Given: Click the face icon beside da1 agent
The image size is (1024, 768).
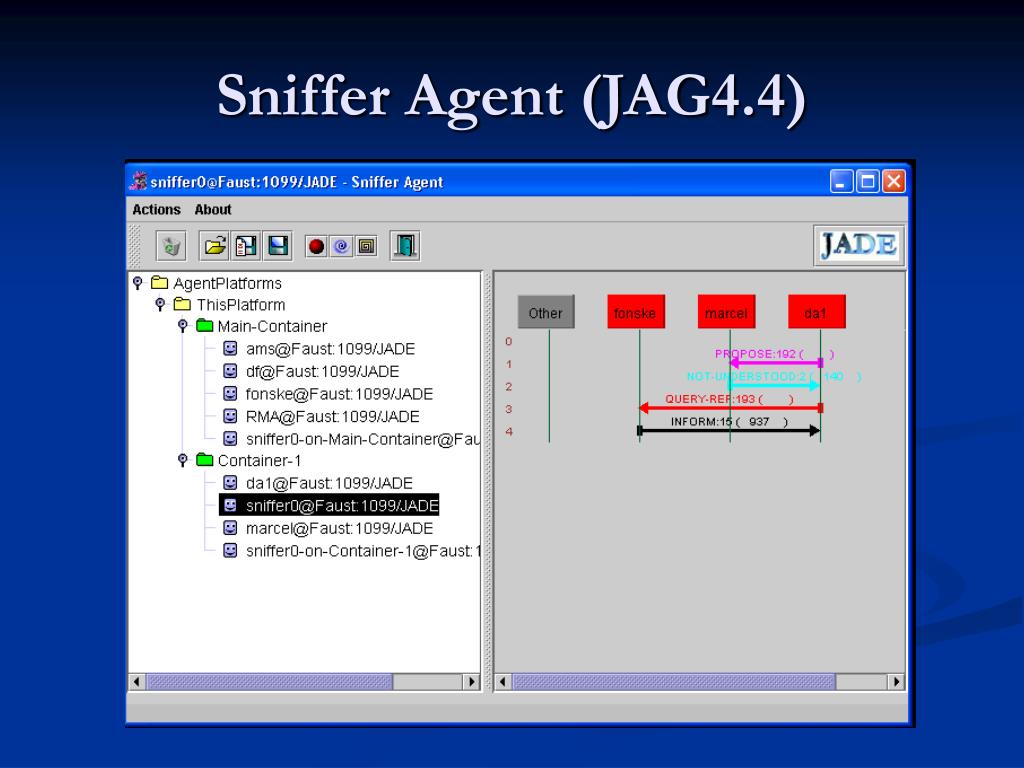Looking at the screenshot, I should (230, 483).
